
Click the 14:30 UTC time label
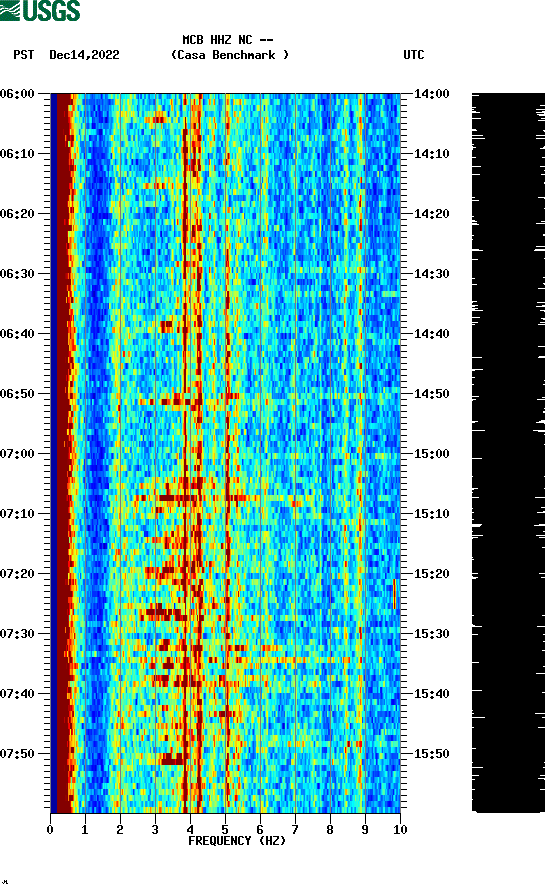tap(432, 273)
